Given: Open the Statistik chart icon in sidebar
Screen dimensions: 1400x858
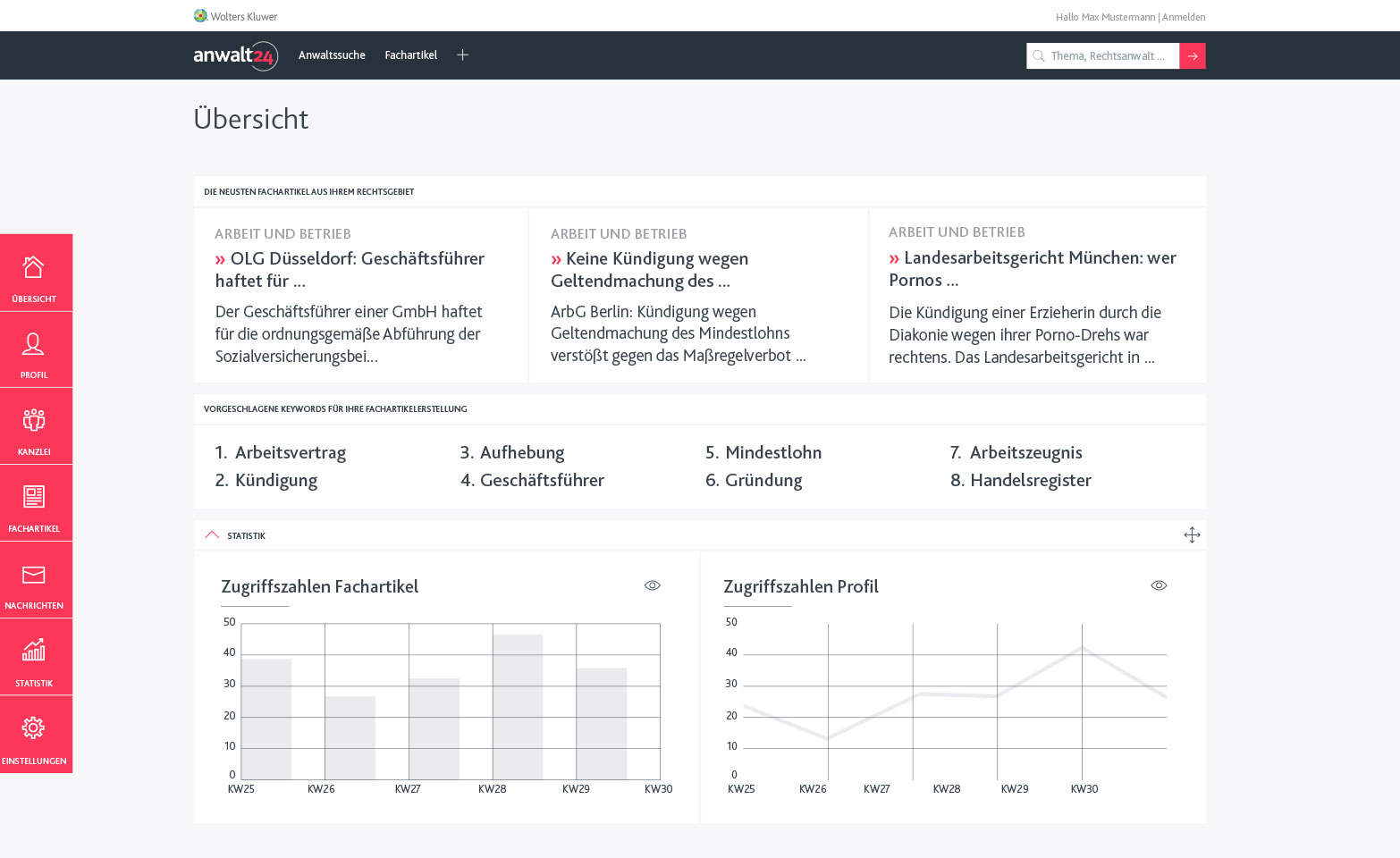Looking at the screenshot, I should [x=34, y=651].
